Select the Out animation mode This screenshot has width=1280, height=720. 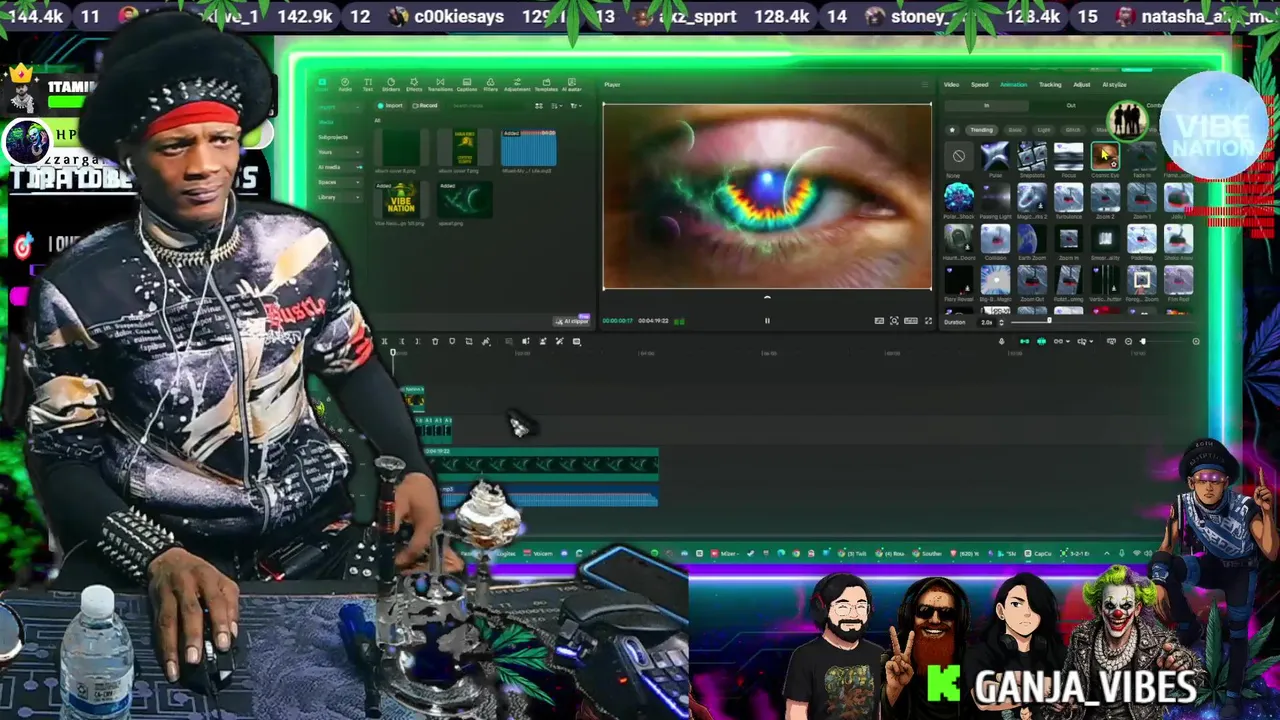pos(1071,105)
